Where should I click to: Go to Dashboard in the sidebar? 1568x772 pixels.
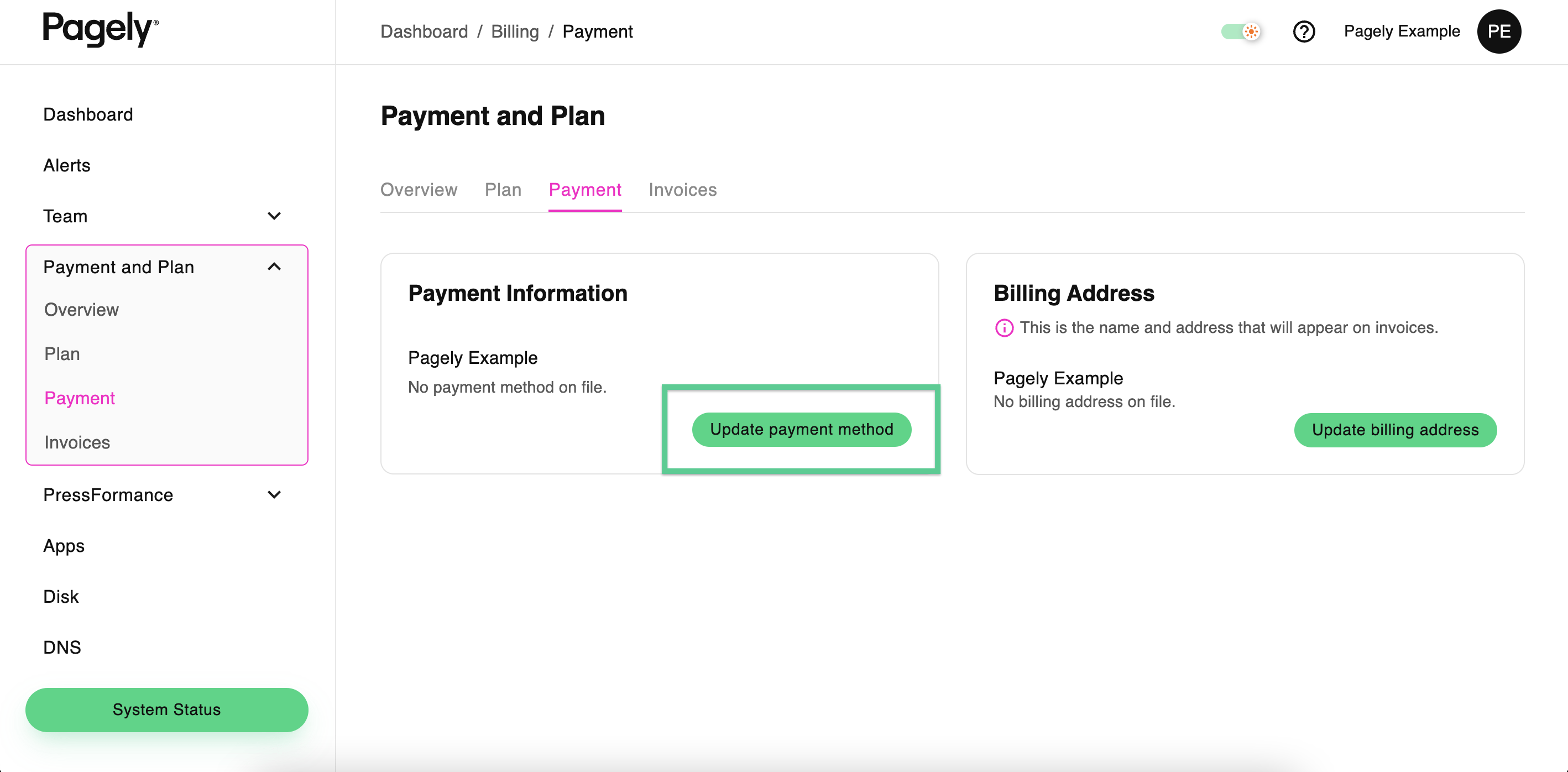point(88,114)
